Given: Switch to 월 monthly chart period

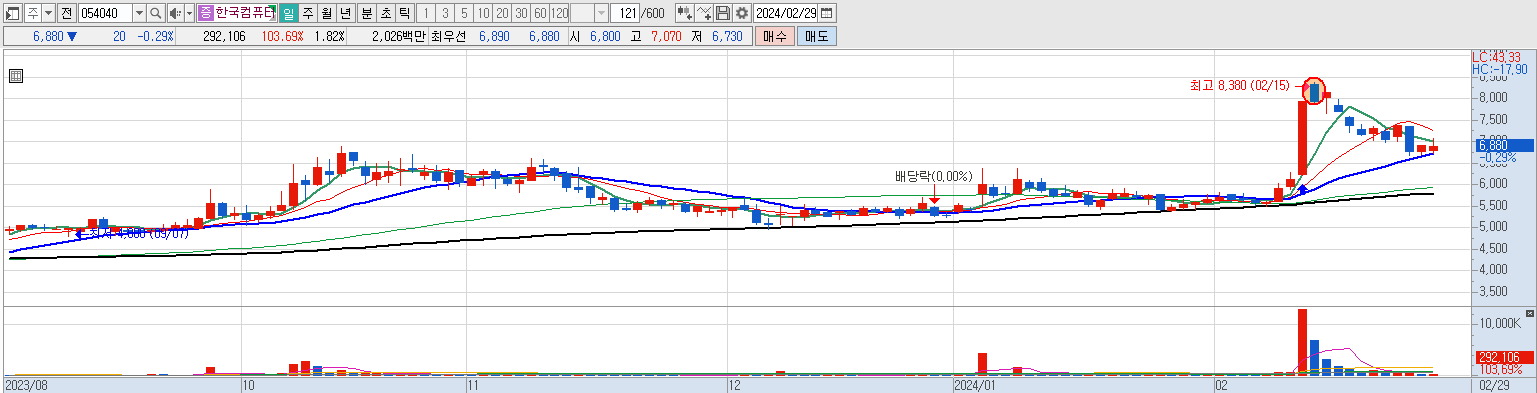Looking at the screenshot, I should click(326, 14).
